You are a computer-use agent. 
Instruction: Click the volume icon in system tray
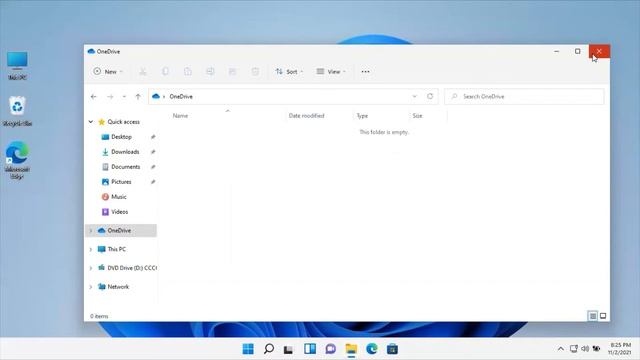(x=585, y=349)
